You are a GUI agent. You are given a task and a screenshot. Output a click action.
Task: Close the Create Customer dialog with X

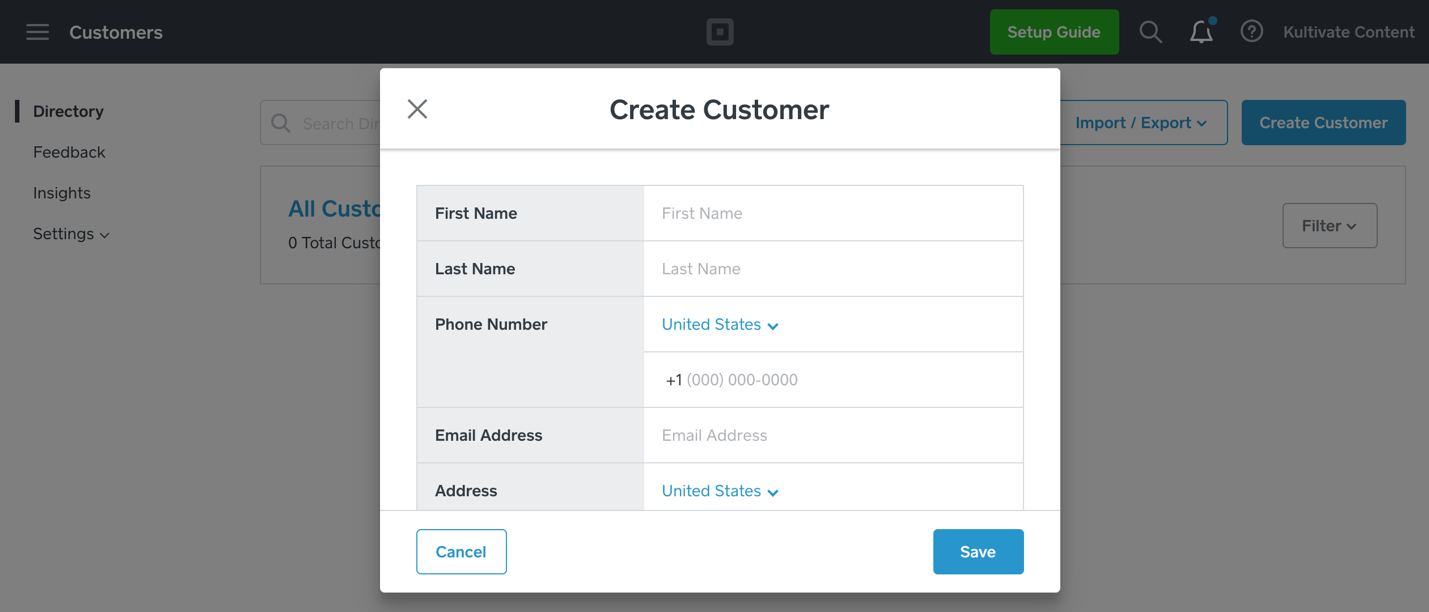pyautogui.click(x=417, y=109)
